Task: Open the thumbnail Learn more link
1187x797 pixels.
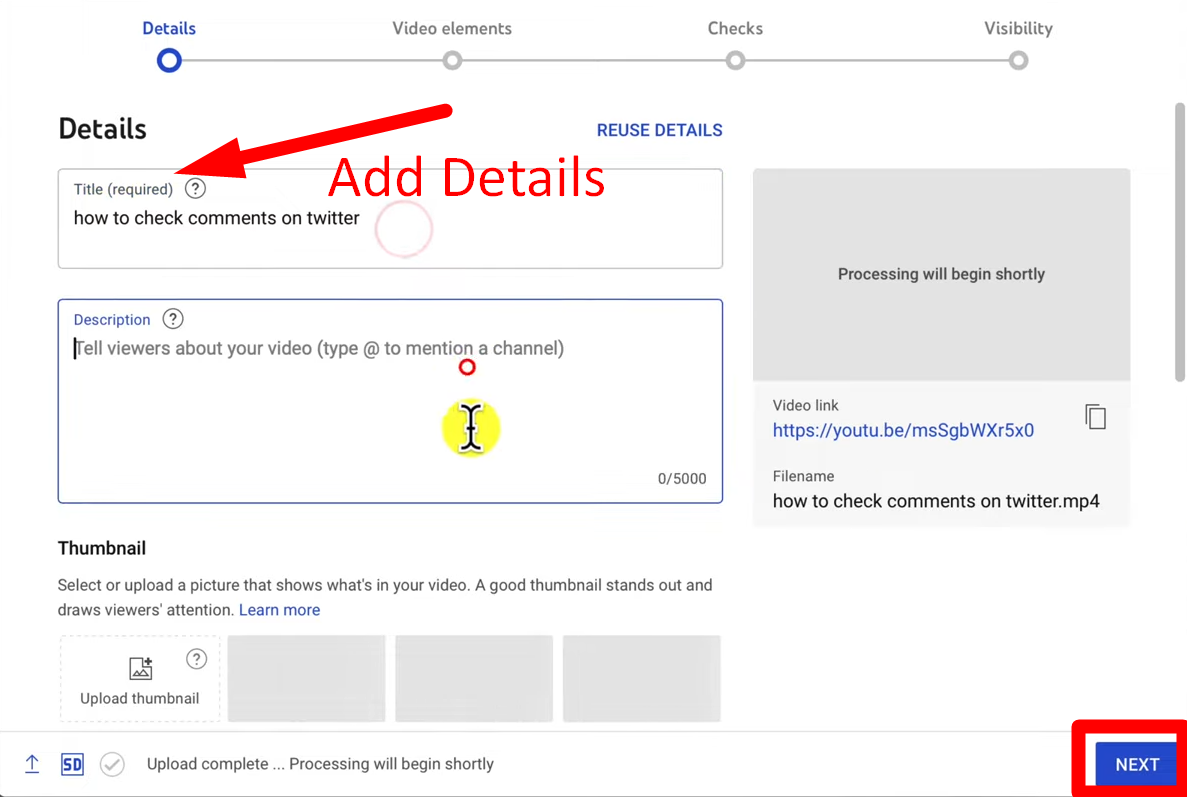Action: point(279,609)
